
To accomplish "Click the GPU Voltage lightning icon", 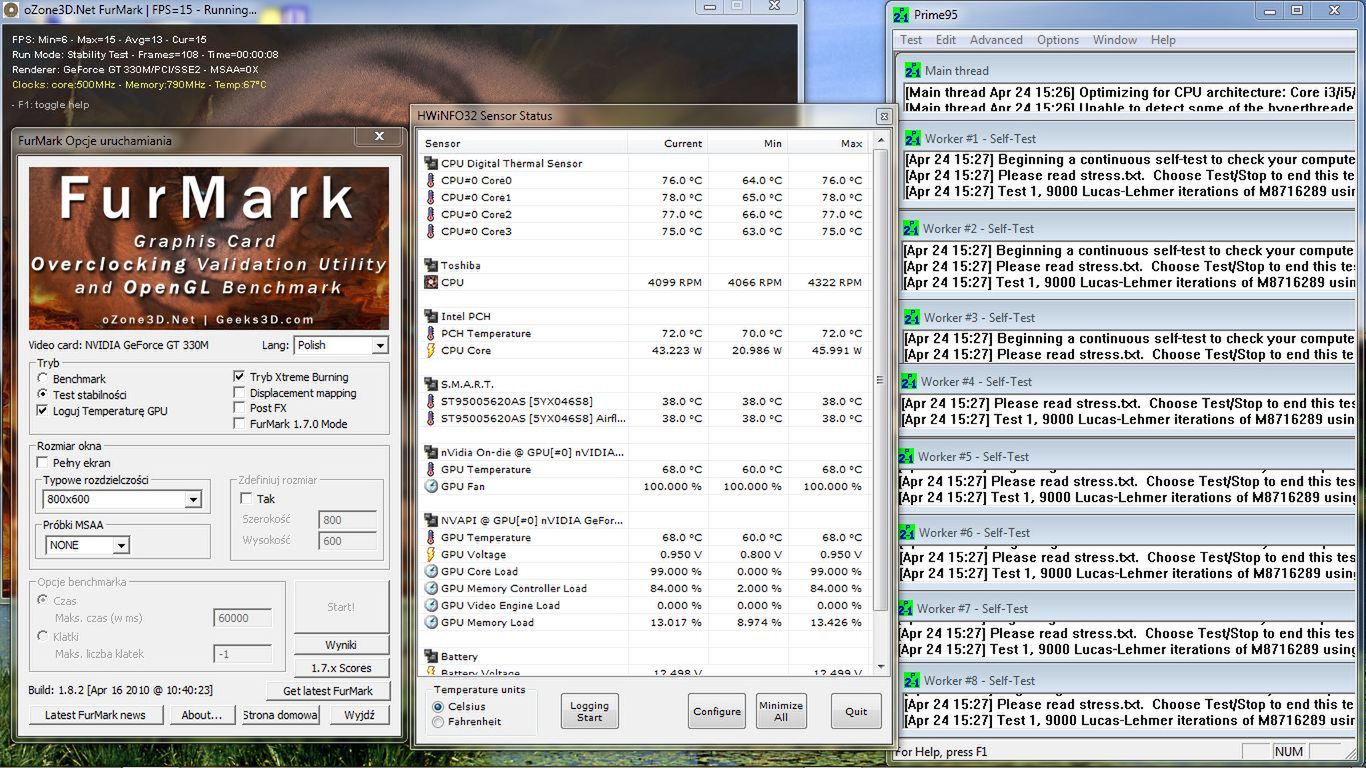I will tap(431, 554).
